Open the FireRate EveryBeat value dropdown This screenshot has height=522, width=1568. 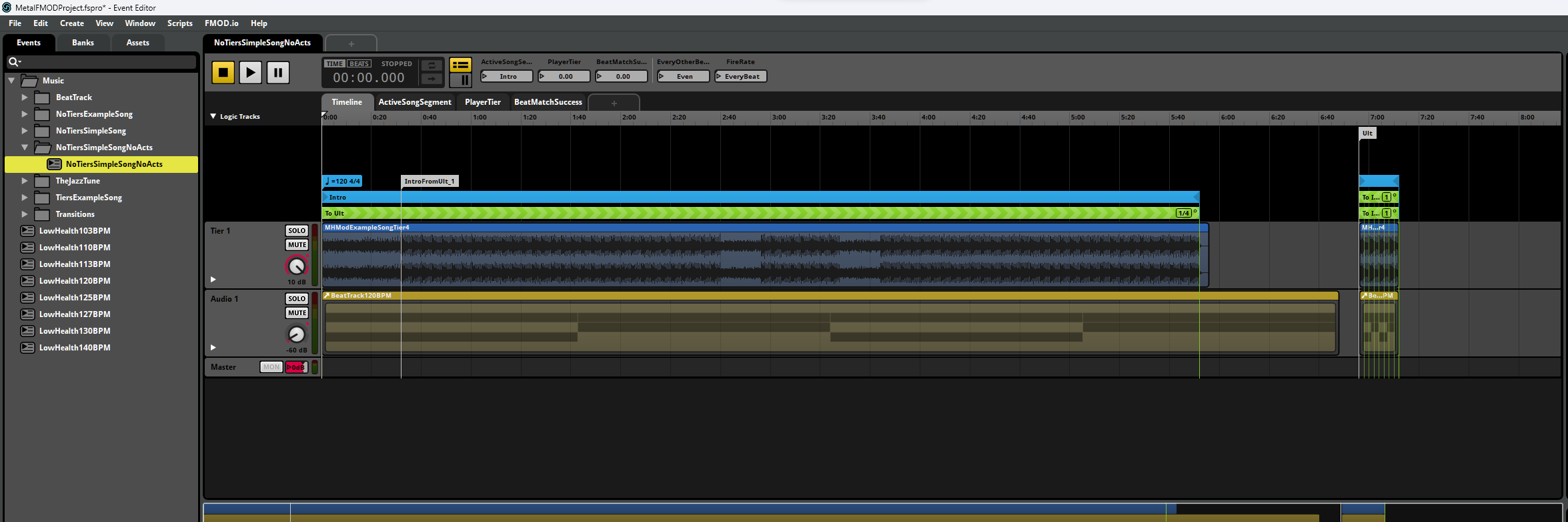741,76
